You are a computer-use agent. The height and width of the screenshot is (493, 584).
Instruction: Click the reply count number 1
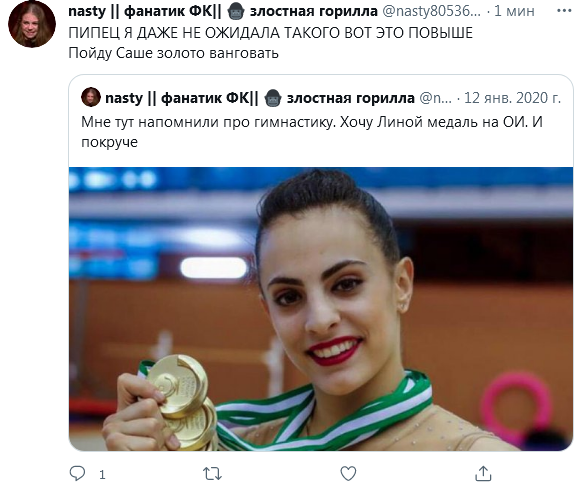pyautogui.click(x=102, y=474)
